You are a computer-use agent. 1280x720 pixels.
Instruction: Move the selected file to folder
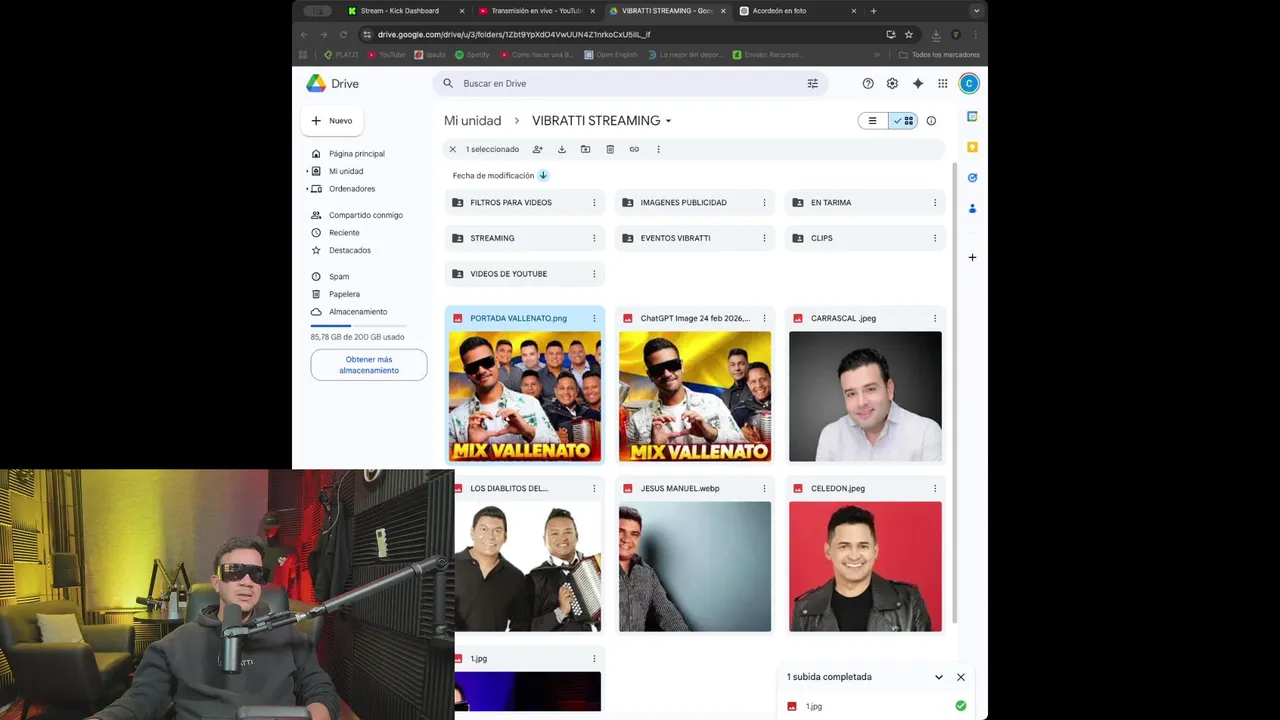coord(585,149)
